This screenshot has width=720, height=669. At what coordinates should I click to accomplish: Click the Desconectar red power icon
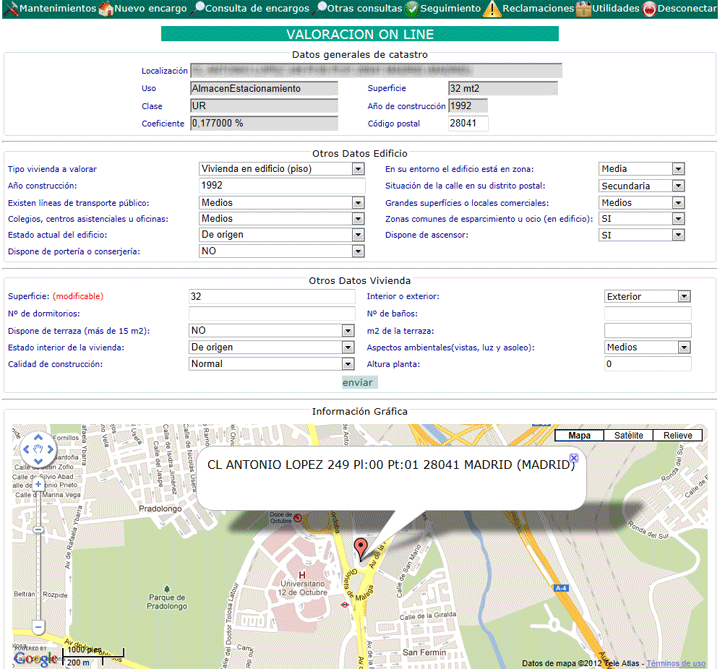click(x=649, y=9)
